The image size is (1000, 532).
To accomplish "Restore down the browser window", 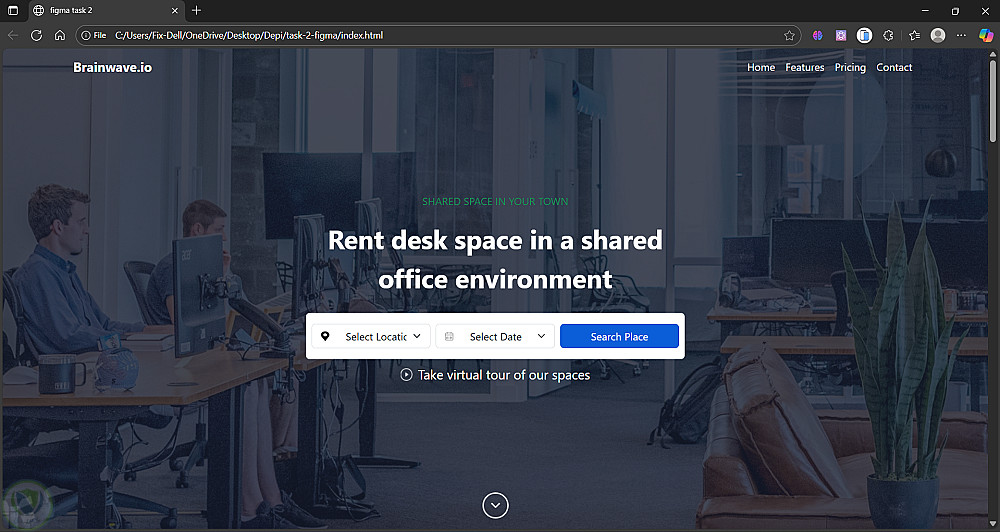I will 955,11.
